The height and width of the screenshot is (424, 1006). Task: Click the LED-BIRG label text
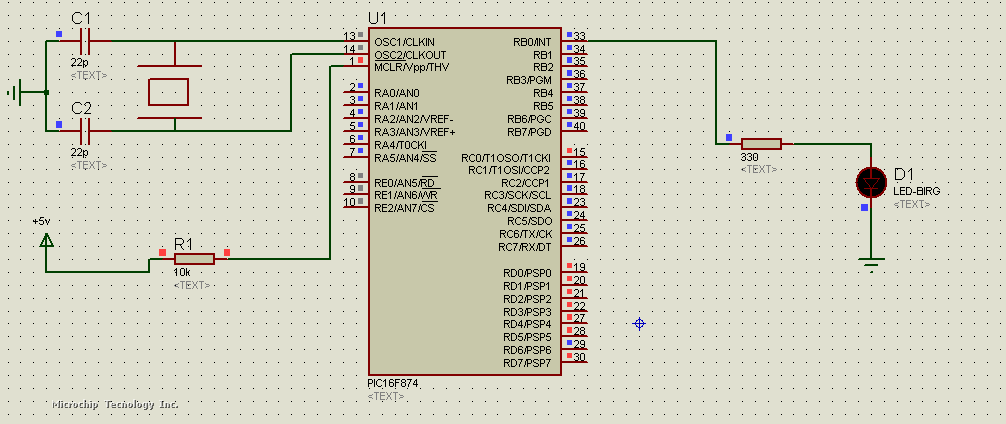point(916,190)
